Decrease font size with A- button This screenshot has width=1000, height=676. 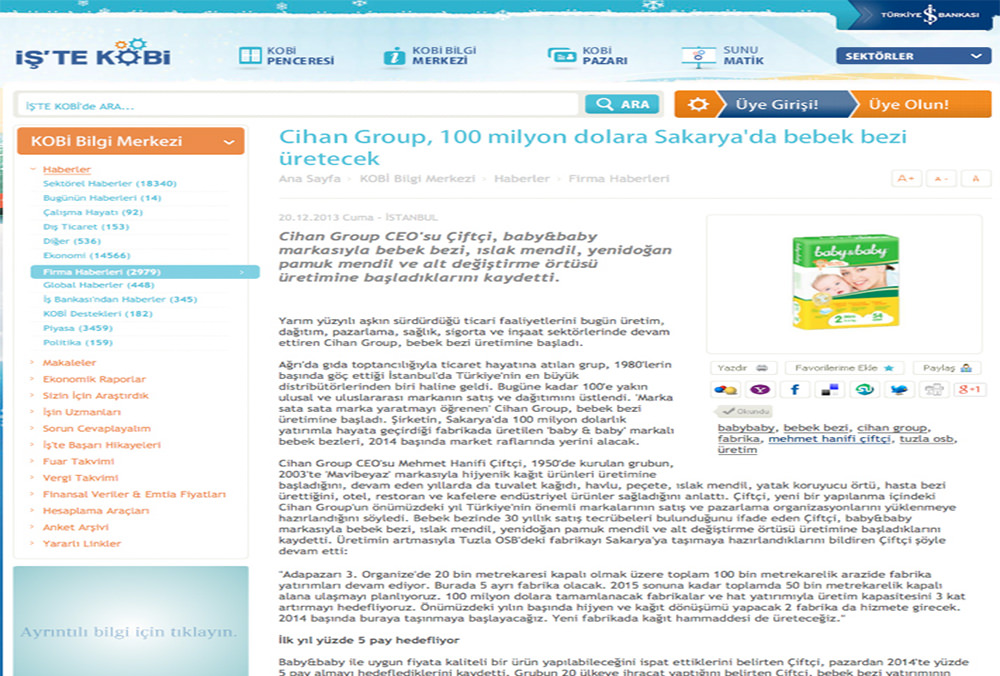(x=941, y=179)
